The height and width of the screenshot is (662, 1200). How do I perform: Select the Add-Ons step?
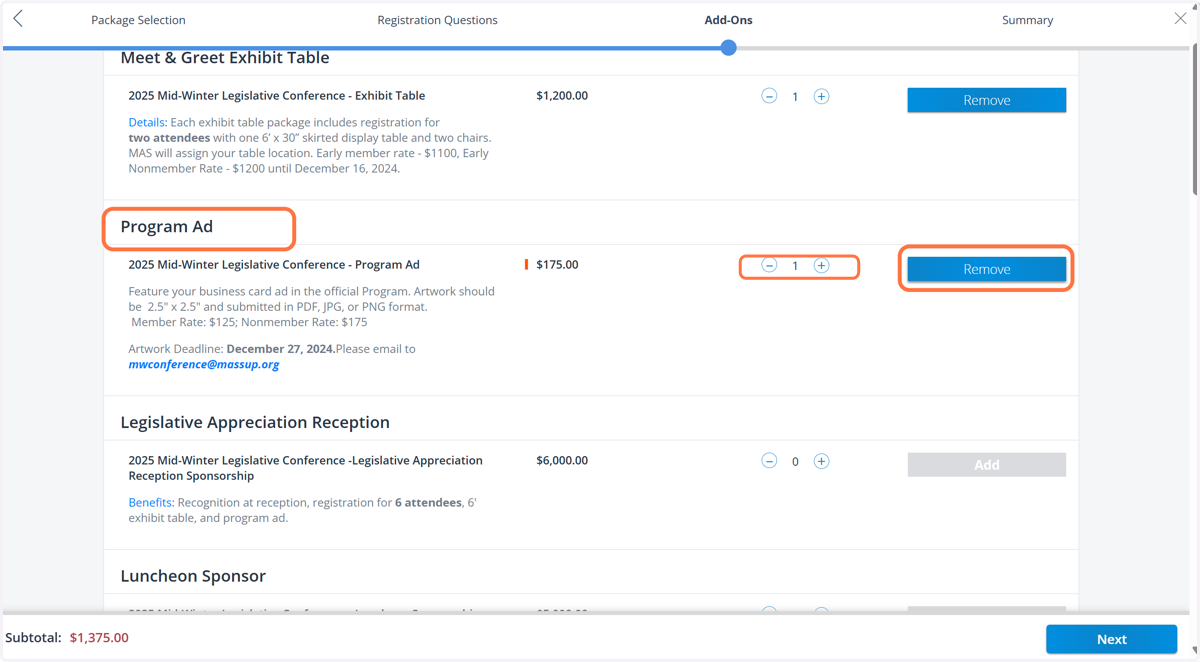click(x=728, y=20)
